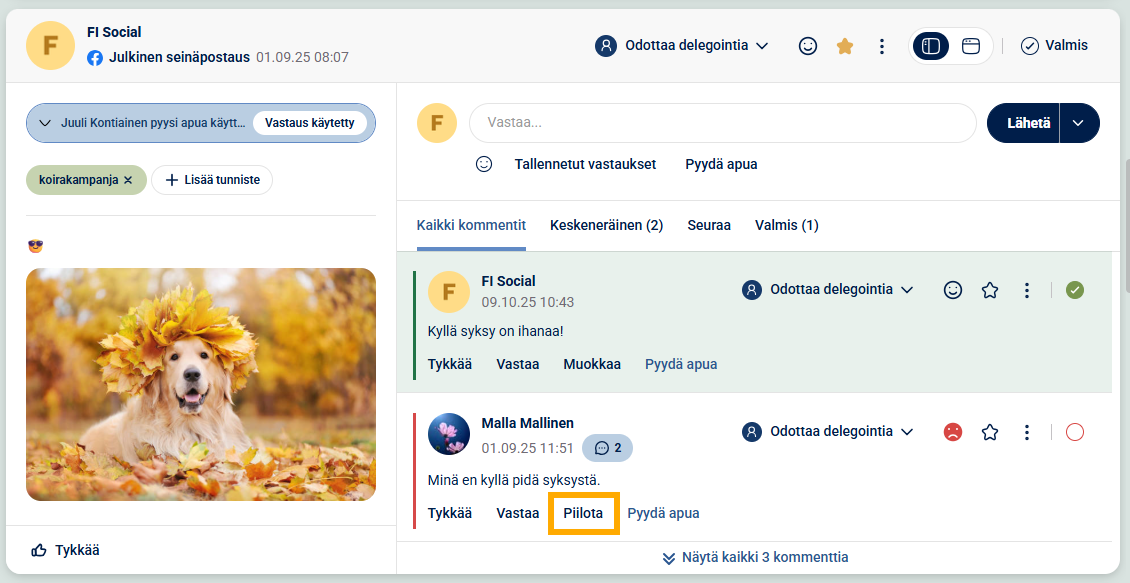
Task: Remove the koirakampanja tag with the x
Action: click(128, 180)
